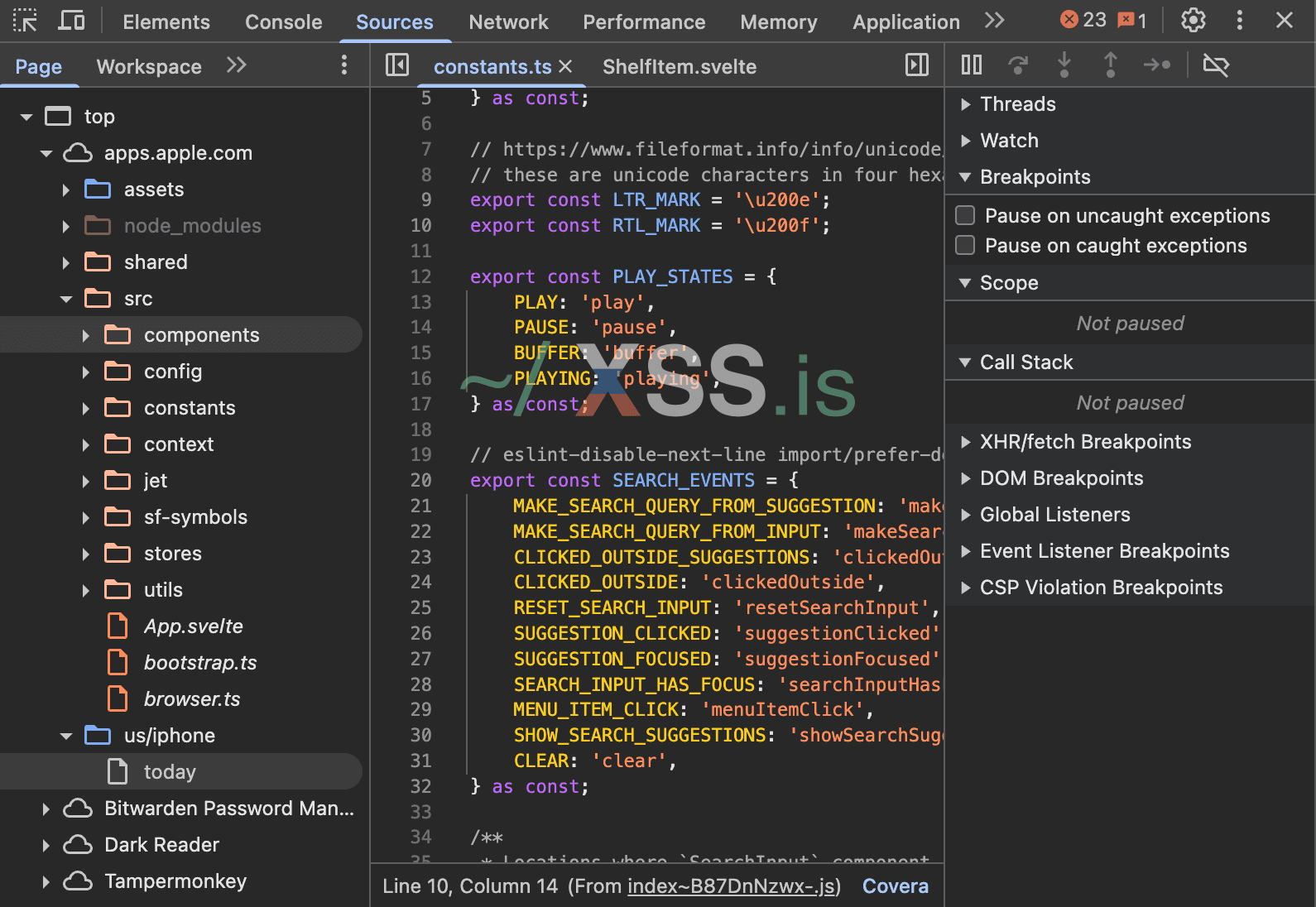
Task: Pause script execution button
Action: (972, 65)
